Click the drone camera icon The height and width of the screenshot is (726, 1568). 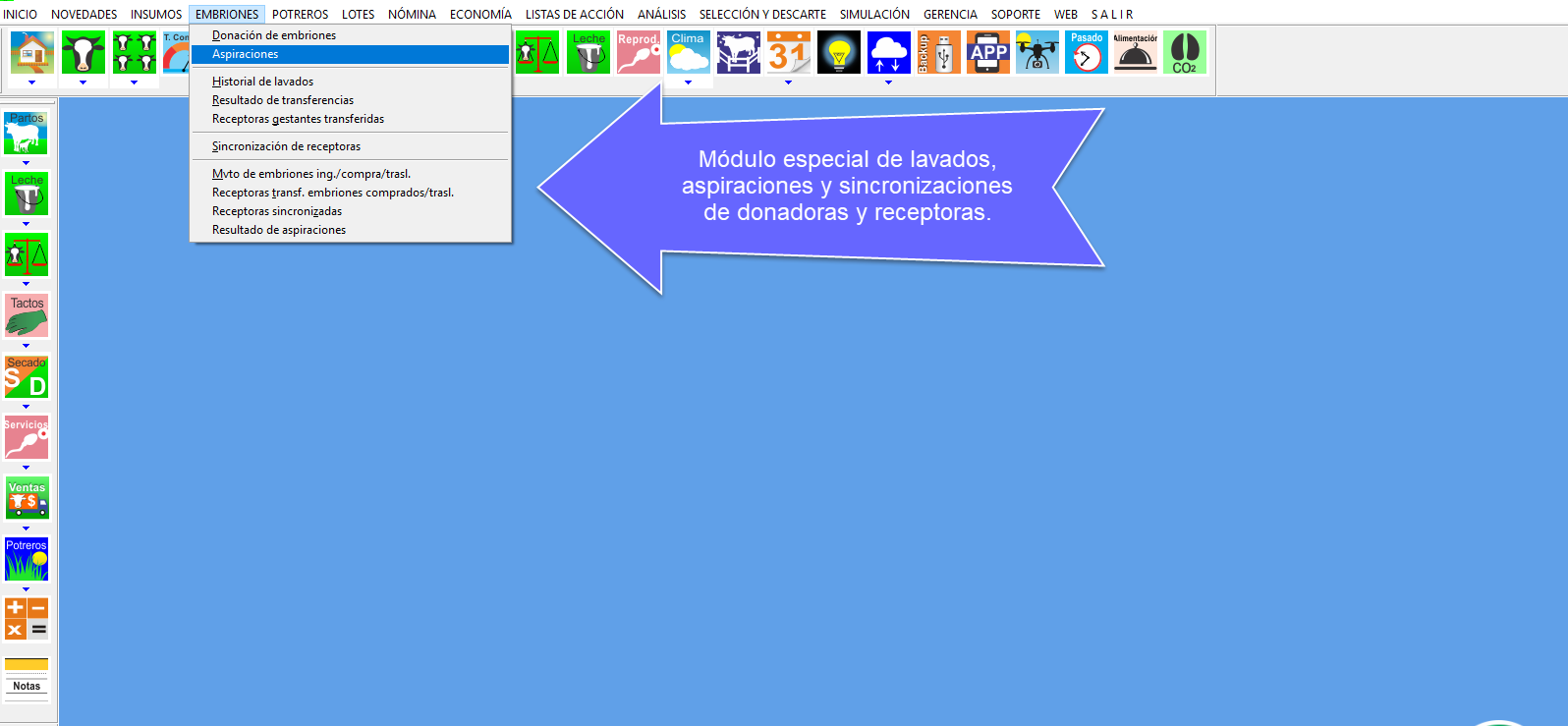tap(1037, 52)
